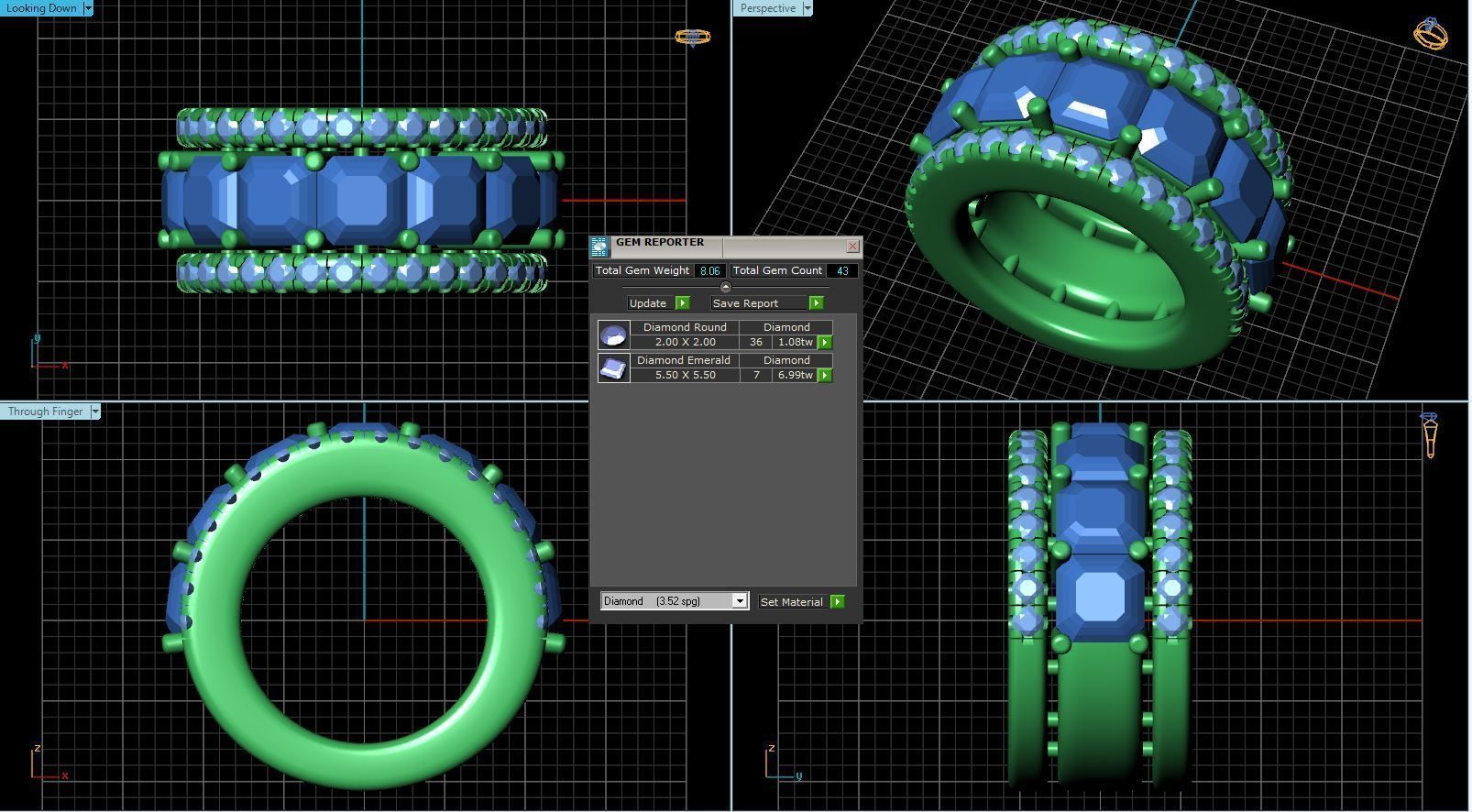The image size is (1472, 812).
Task: Open the Through Finger viewport dropdown arrow
Action: (x=94, y=411)
